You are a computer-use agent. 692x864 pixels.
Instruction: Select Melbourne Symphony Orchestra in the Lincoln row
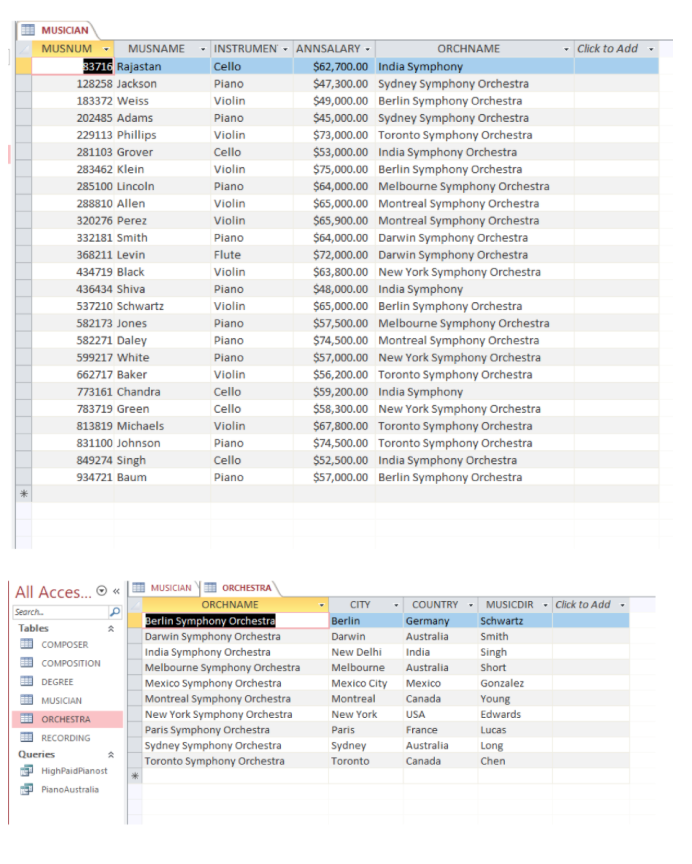(474, 186)
